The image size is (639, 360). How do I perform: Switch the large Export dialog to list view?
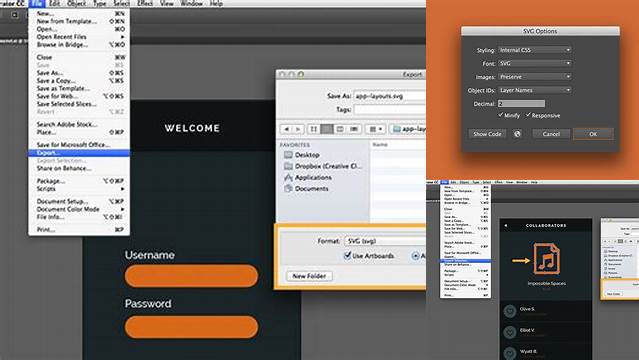pyautogui.click(x=327, y=129)
